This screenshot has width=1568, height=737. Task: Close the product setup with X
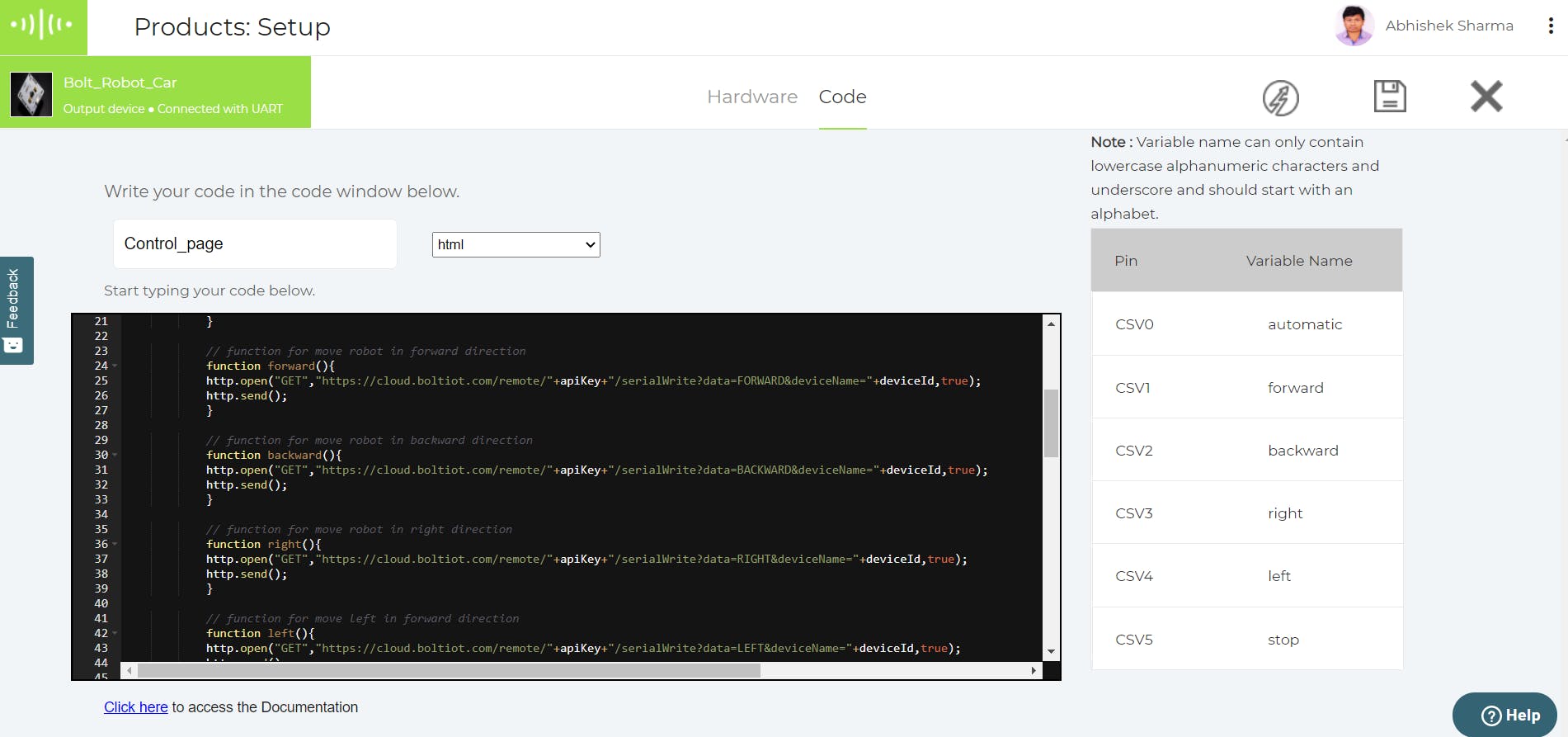pyautogui.click(x=1486, y=97)
